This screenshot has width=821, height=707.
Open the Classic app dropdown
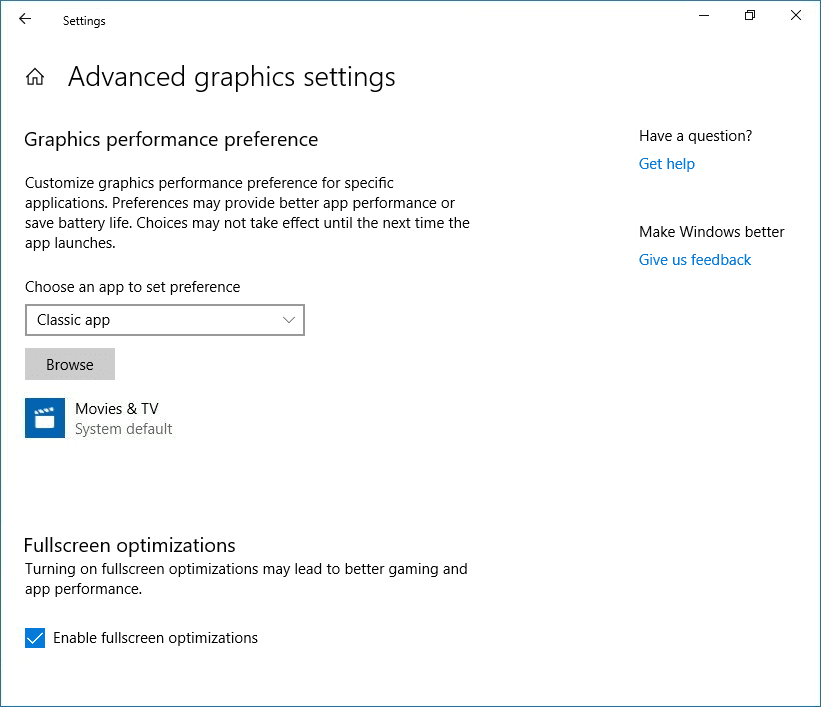[x=165, y=320]
